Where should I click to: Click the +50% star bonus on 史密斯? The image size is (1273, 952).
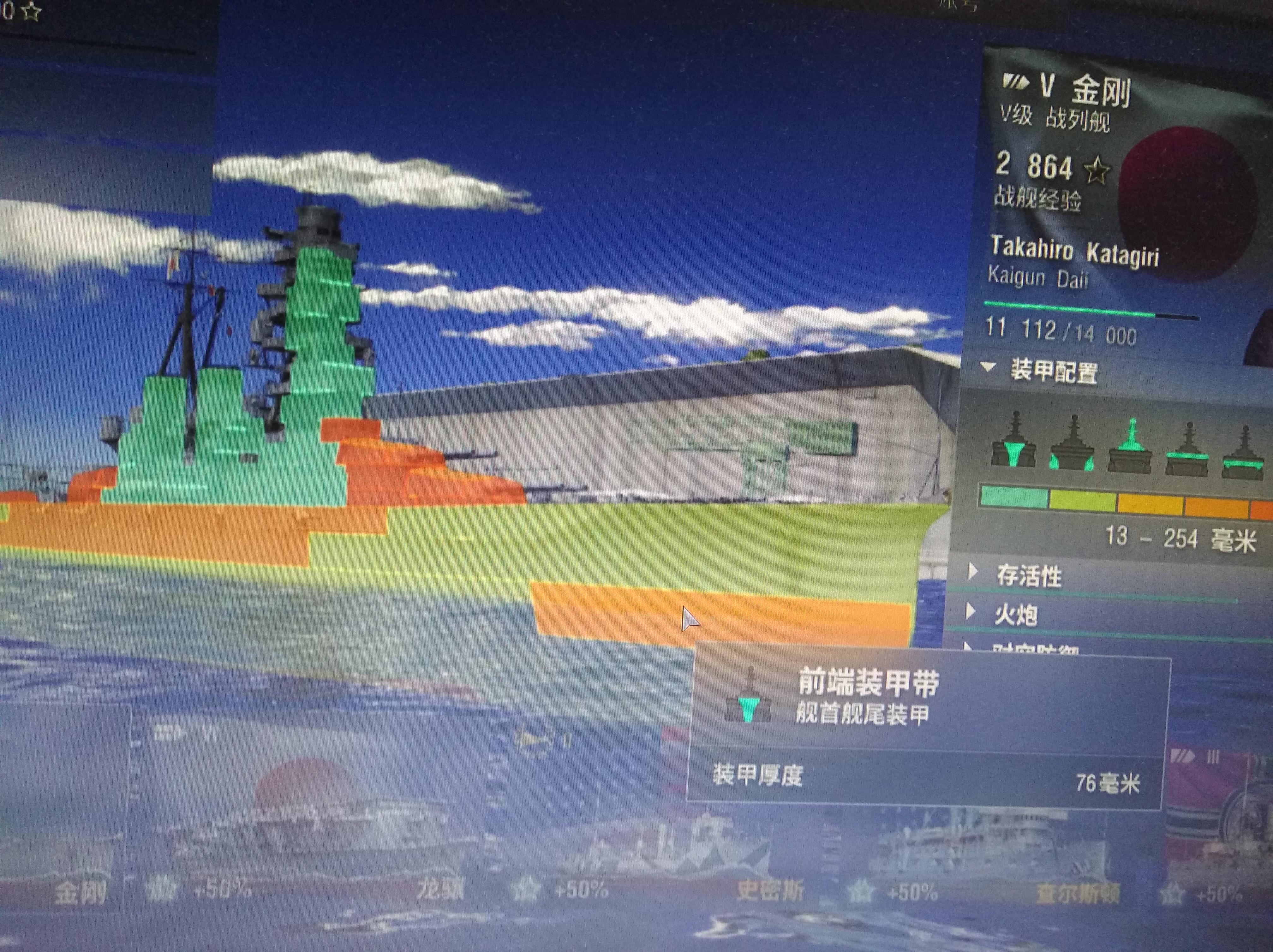click(x=559, y=889)
